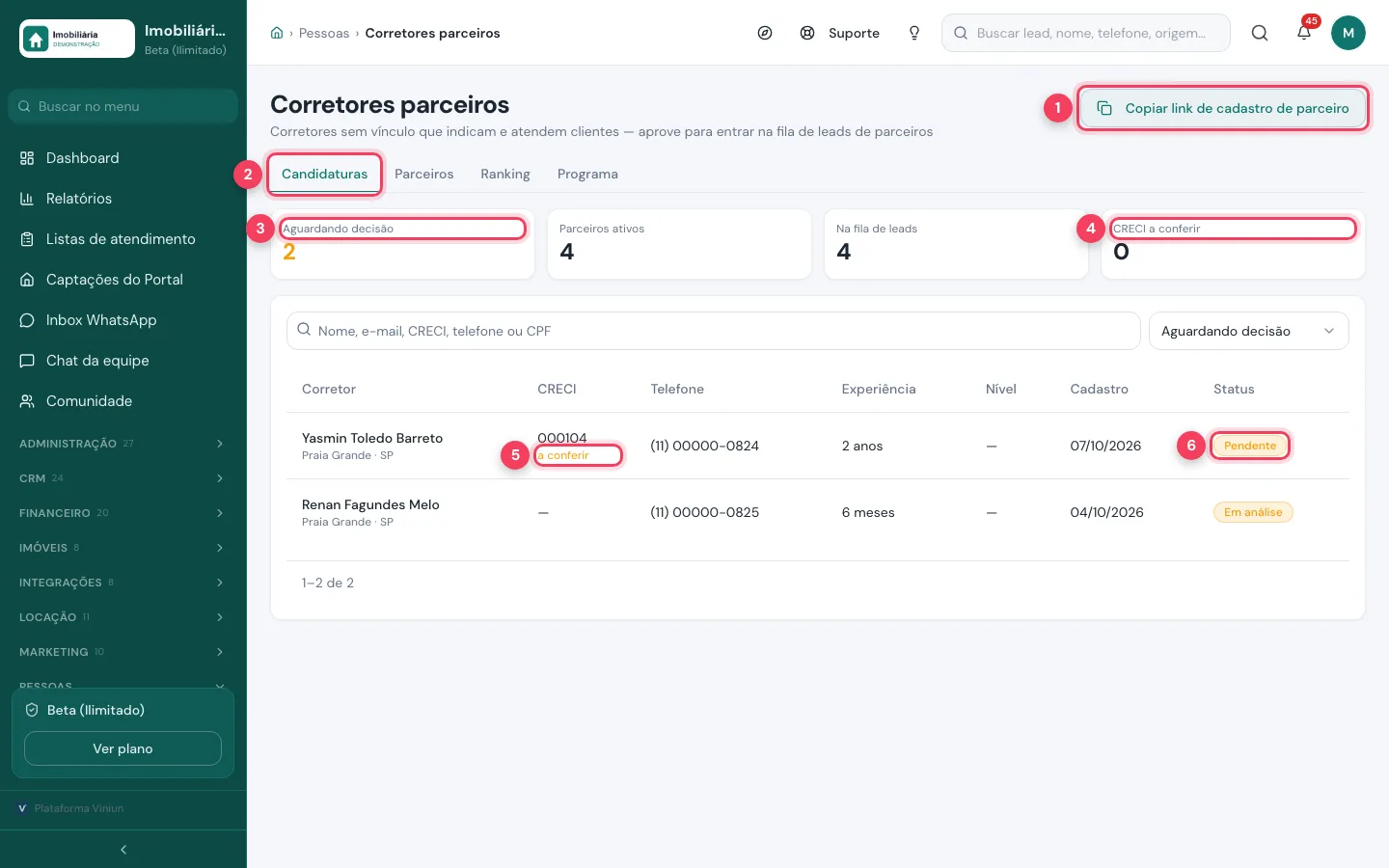
Task: Click the Pendente status badge
Action: pos(1250,446)
